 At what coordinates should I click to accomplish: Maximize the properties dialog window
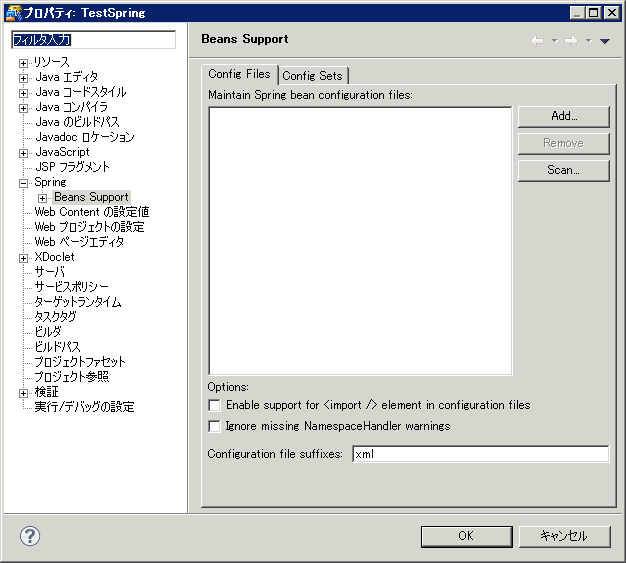(x=594, y=13)
